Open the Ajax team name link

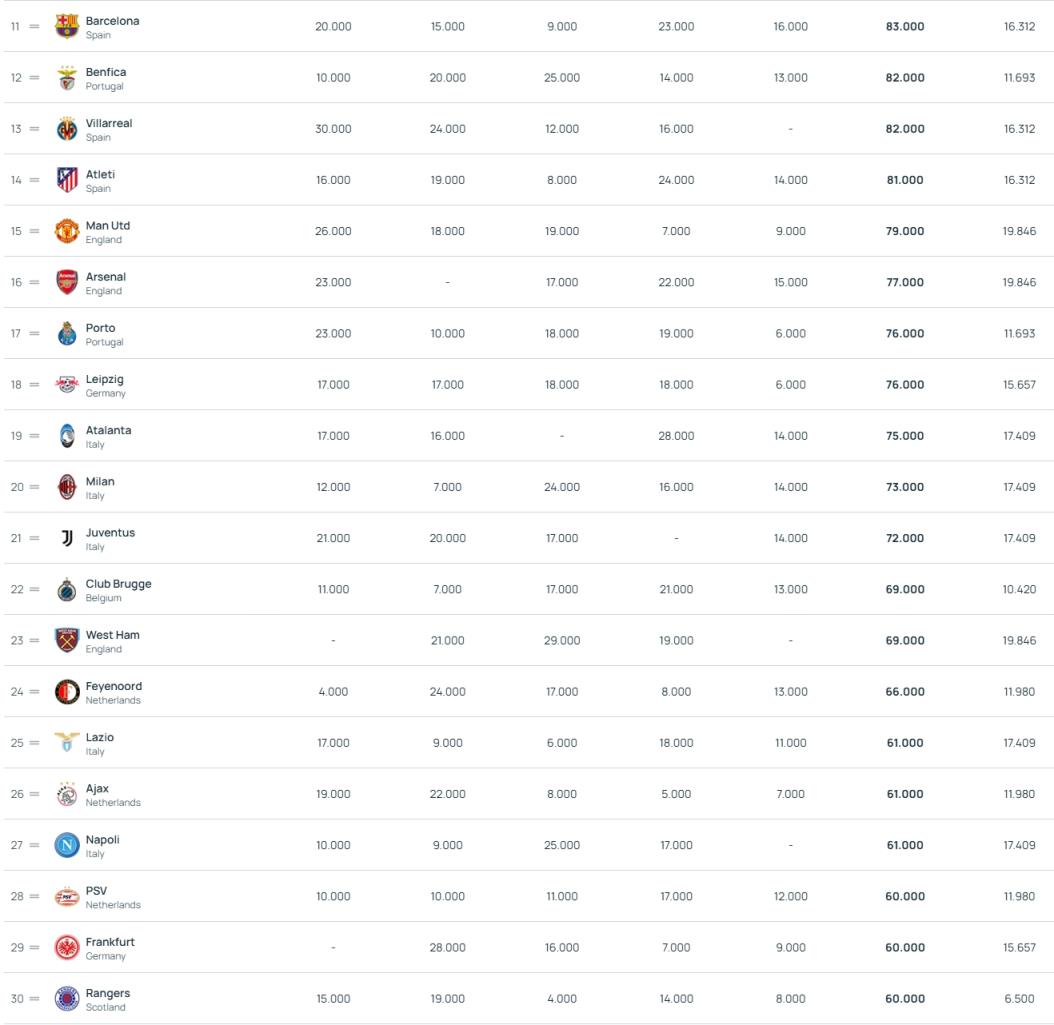97,788
